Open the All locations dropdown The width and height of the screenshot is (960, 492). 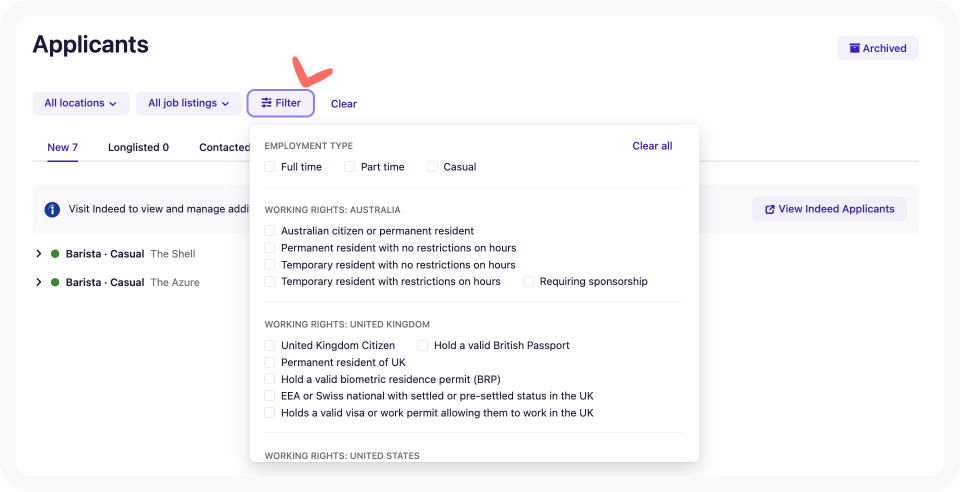pyautogui.click(x=81, y=103)
